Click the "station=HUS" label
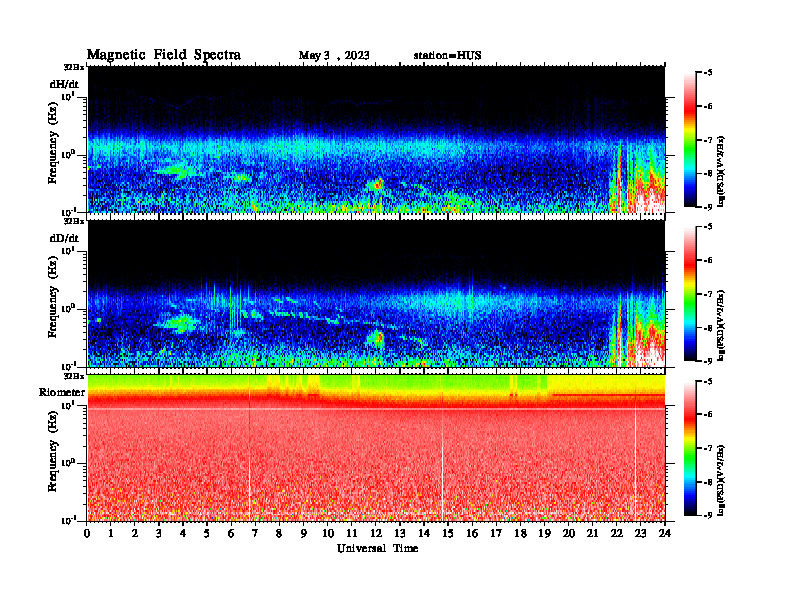 (x=447, y=56)
